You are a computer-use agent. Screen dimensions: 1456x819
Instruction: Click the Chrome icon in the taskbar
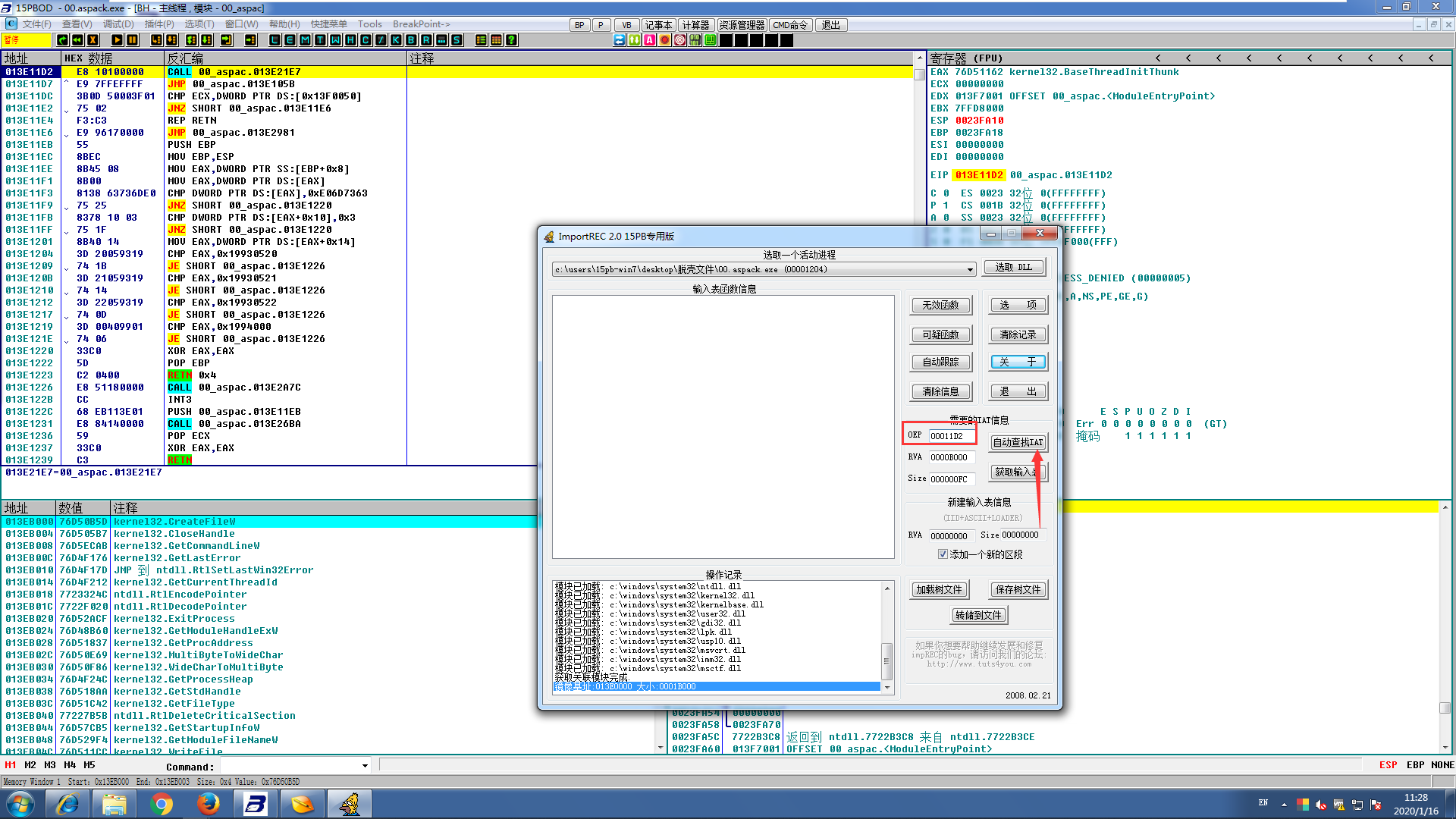(161, 804)
